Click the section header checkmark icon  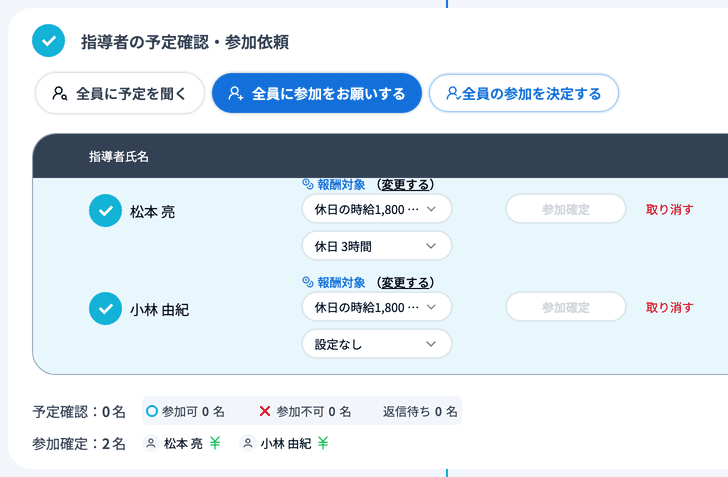pyautogui.click(x=48, y=41)
